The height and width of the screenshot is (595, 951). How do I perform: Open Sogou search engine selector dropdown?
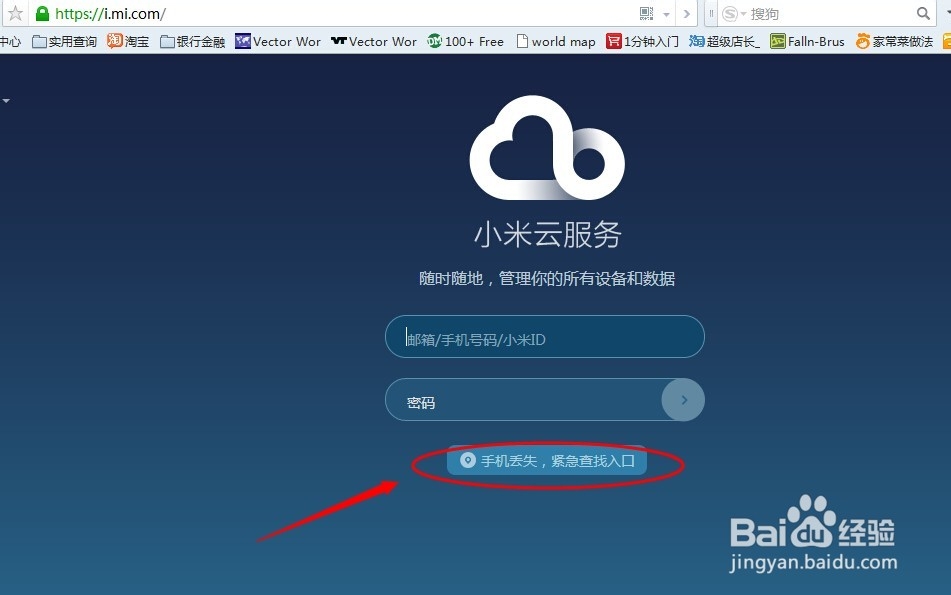coord(734,13)
